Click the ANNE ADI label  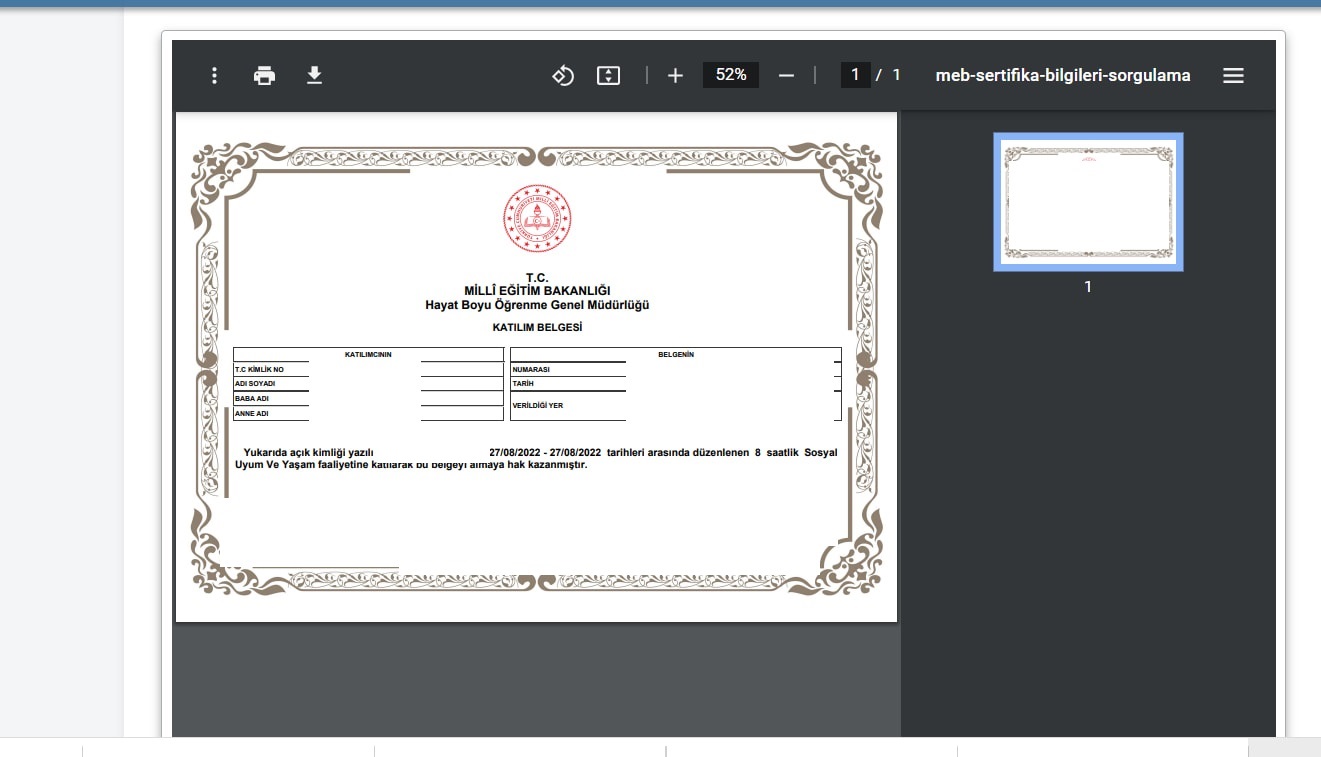click(252, 413)
